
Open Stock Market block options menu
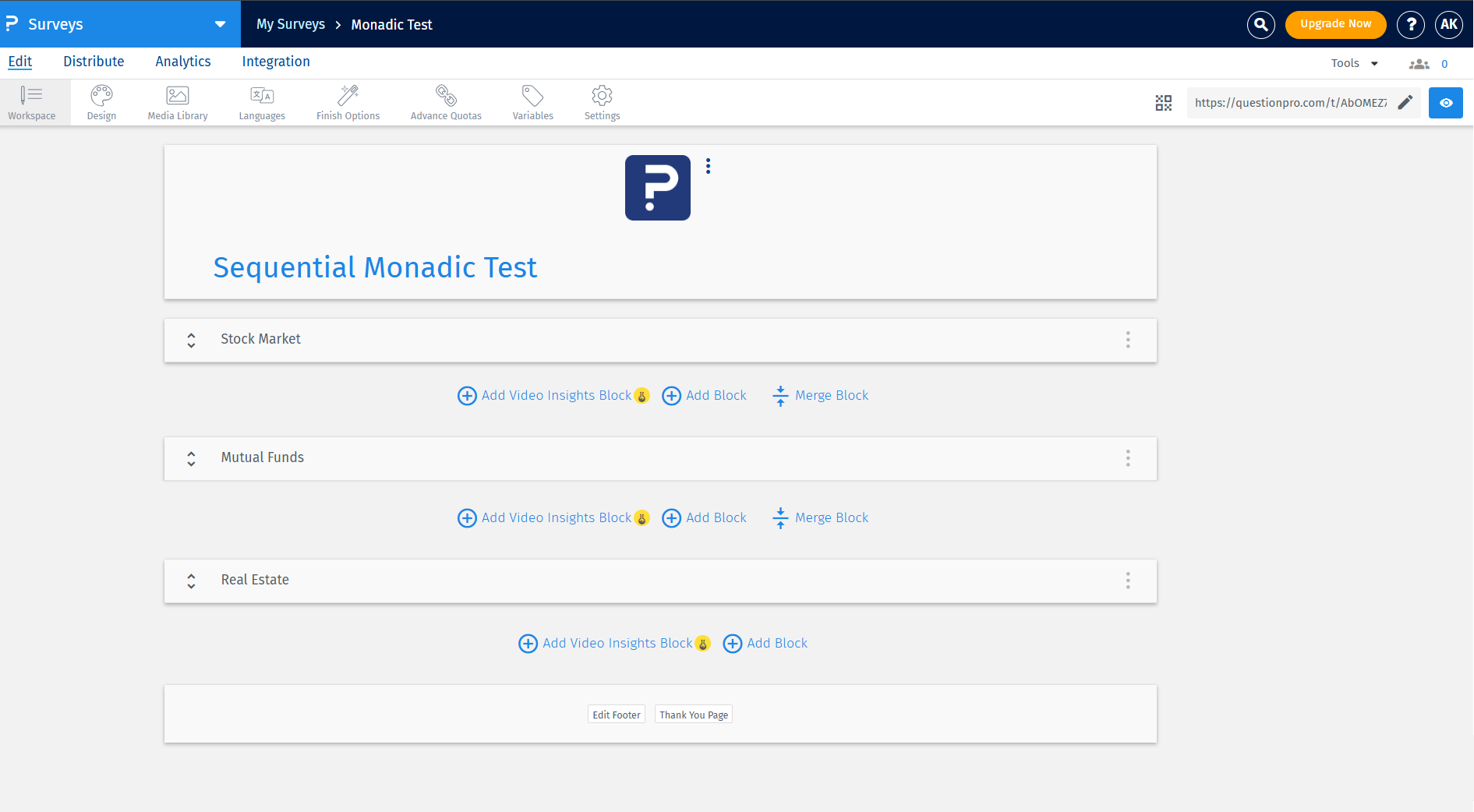click(x=1127, y=340)
